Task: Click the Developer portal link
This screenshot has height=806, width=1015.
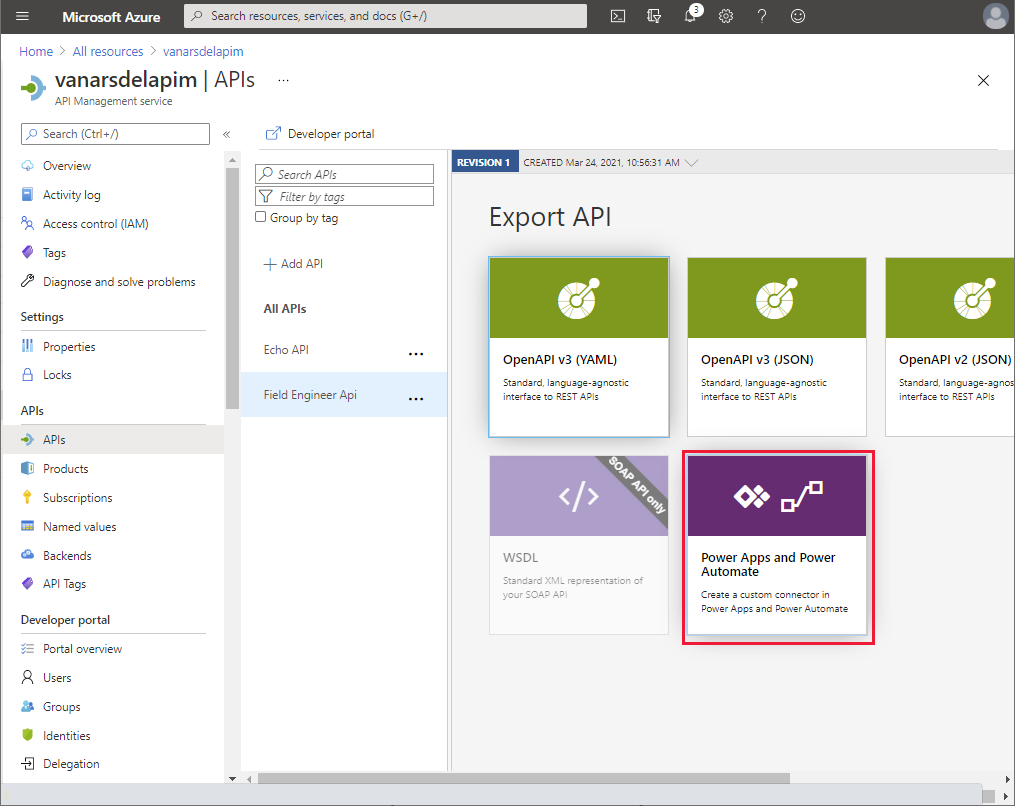Action: [x=320, y=134]
